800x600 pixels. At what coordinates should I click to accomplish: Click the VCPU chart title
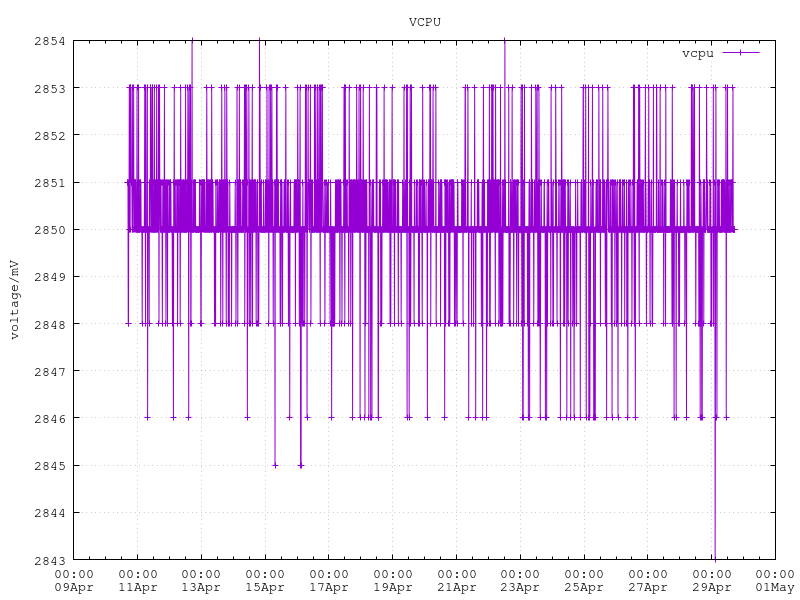coord(424,22)
